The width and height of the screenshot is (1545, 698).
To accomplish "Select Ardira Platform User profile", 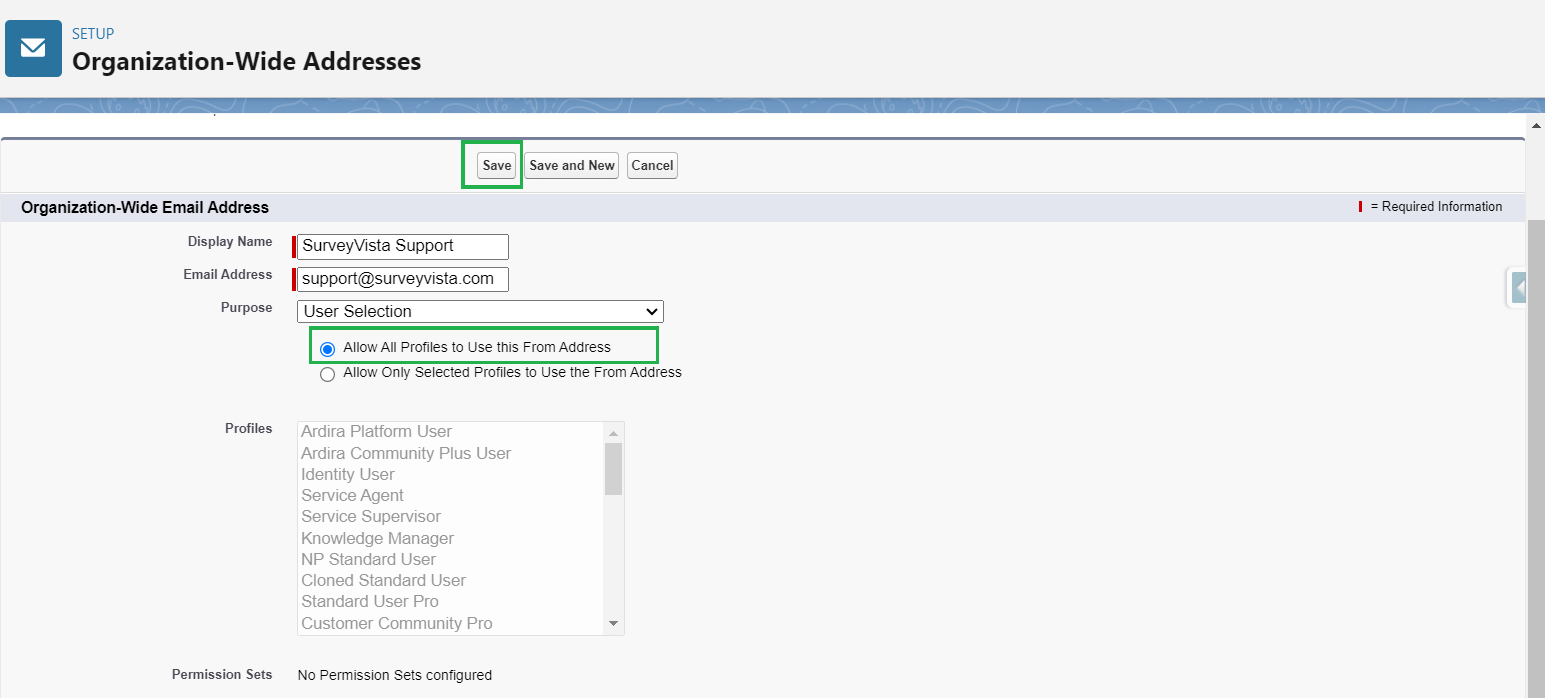I will [376, 432].
